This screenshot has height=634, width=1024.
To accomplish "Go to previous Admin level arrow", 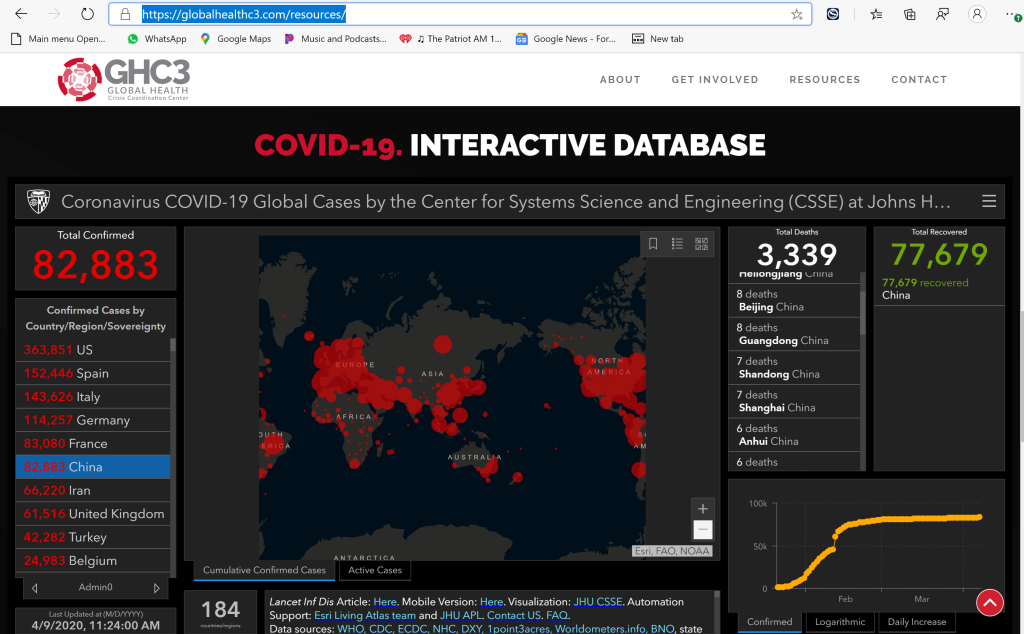I will (35, 588).
